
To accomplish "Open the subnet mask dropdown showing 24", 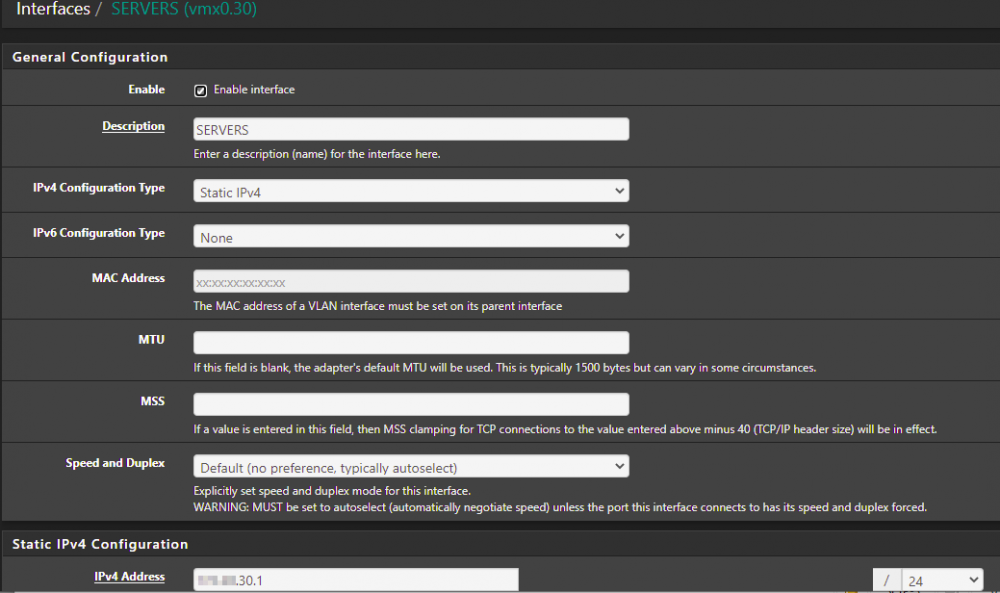I will (942, 580).
